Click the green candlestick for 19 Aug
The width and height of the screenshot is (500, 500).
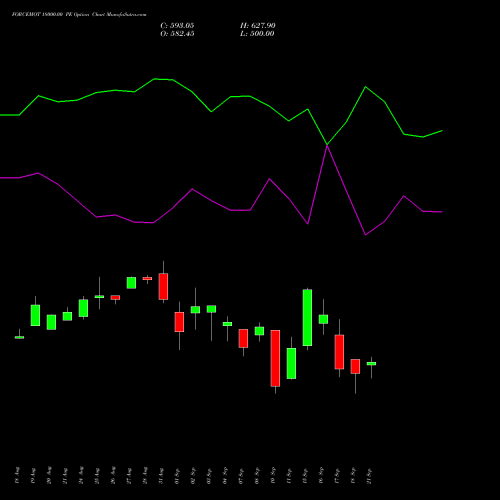[35, 315]
